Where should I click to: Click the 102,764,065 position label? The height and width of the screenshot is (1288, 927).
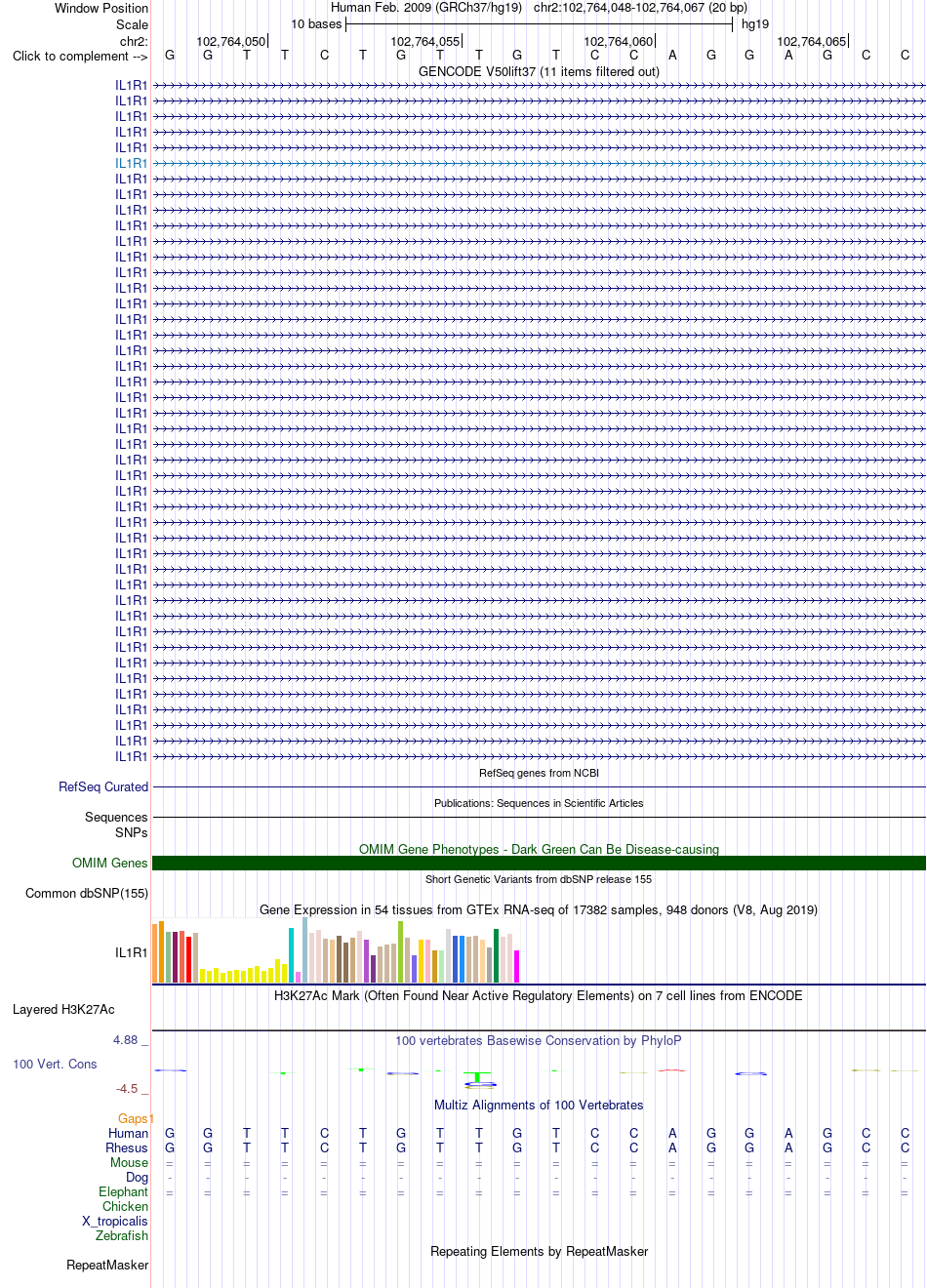click(x=811, y=42)
